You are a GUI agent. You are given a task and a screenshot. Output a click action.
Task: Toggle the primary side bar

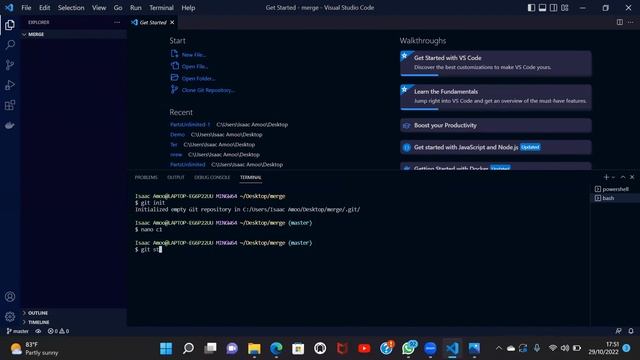pos(531,8)
